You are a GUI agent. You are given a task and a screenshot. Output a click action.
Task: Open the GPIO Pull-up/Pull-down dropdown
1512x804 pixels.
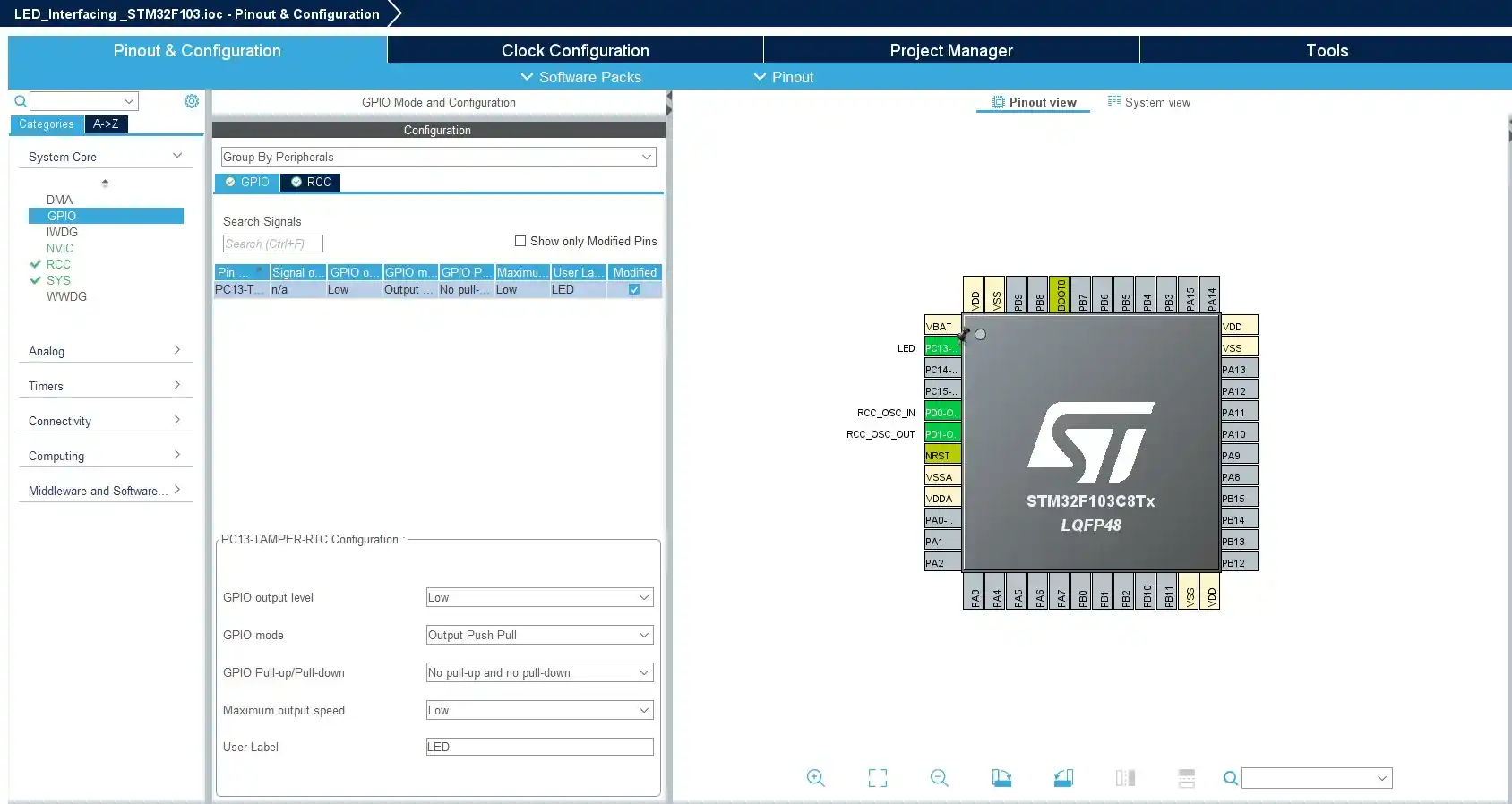pos(539,672)
